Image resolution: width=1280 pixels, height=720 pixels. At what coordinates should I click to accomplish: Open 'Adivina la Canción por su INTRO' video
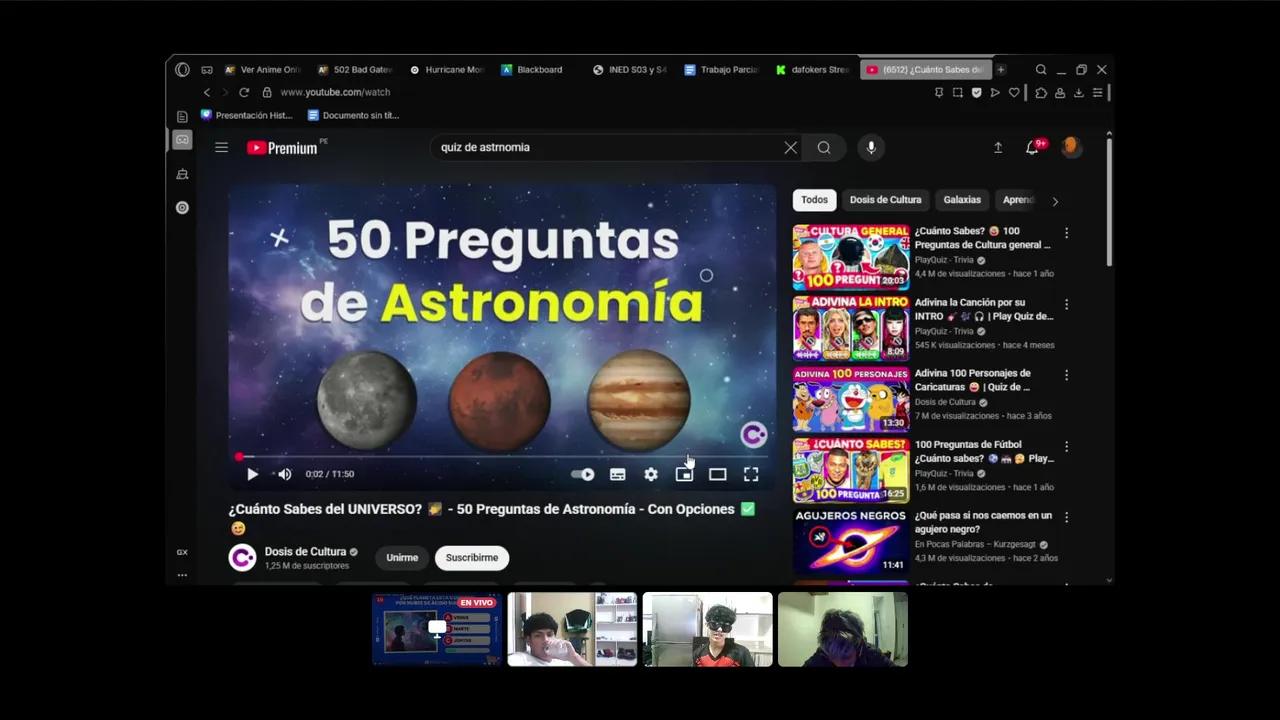tap(983, 309)
